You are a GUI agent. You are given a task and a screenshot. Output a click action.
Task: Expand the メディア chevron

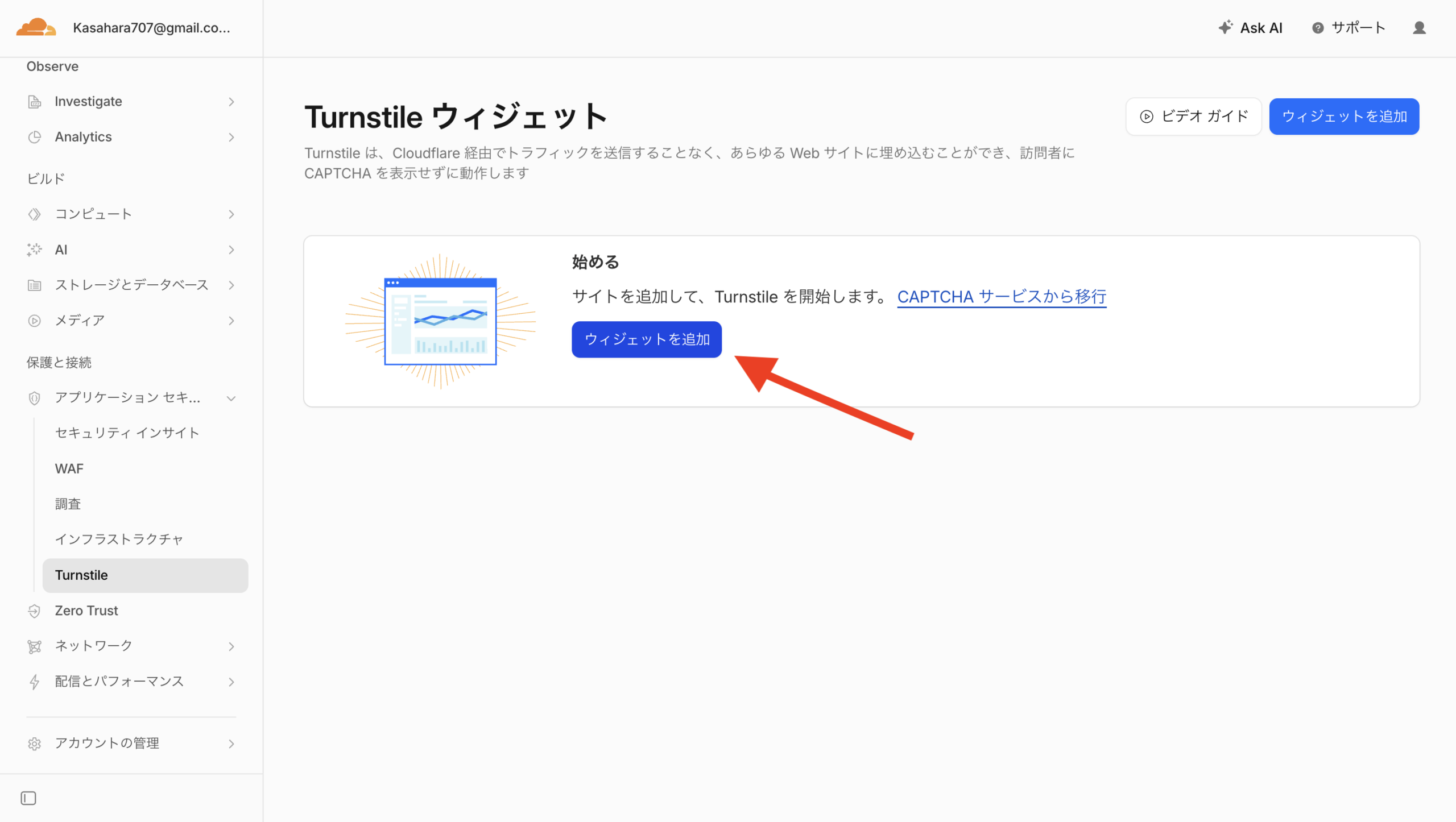231,321
